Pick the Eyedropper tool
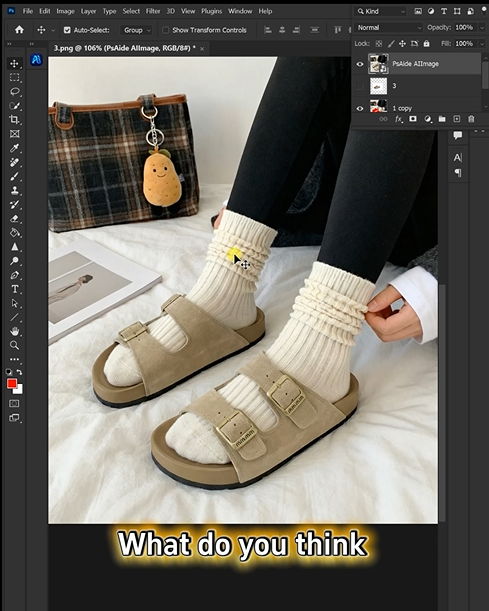The height and width of the screenshot is (611, 489). [14, 148]
